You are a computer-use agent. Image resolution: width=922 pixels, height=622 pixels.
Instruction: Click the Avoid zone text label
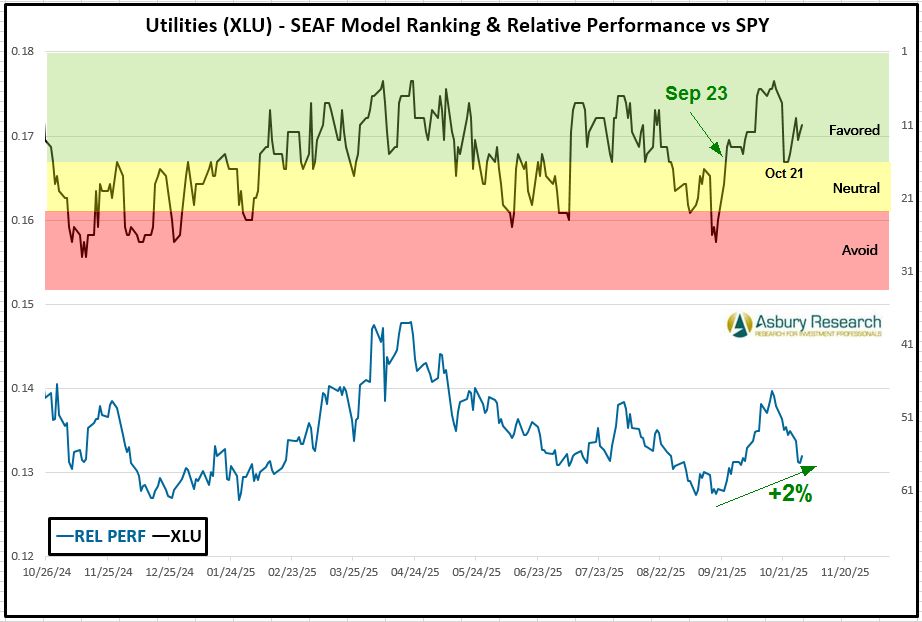pyautogui.click(x=859, y=250)
